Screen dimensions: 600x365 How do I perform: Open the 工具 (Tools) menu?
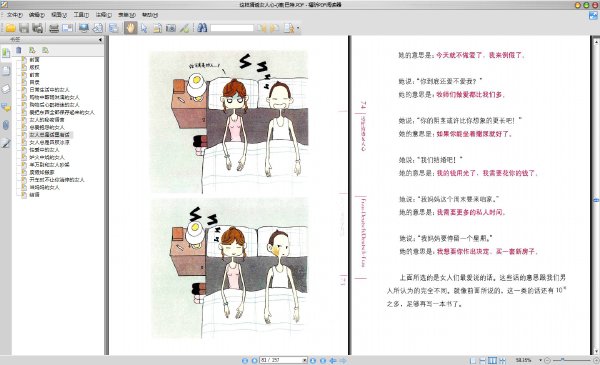coord(81,15)
